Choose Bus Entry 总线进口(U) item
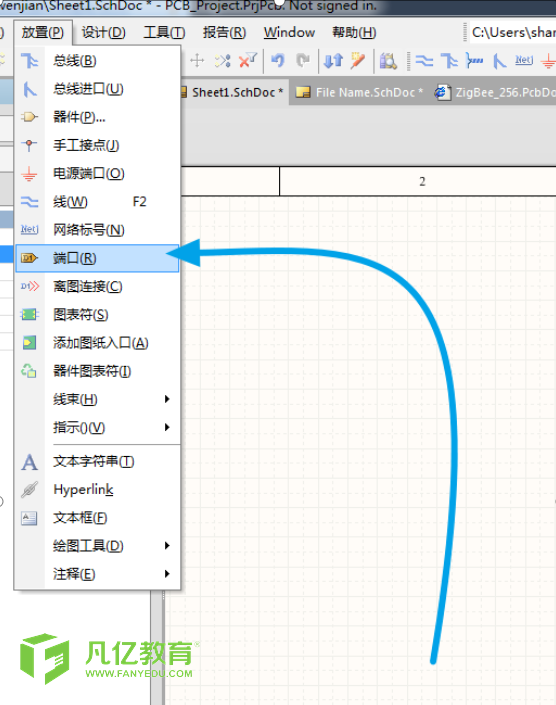556x705 pixels. point(97,89)
